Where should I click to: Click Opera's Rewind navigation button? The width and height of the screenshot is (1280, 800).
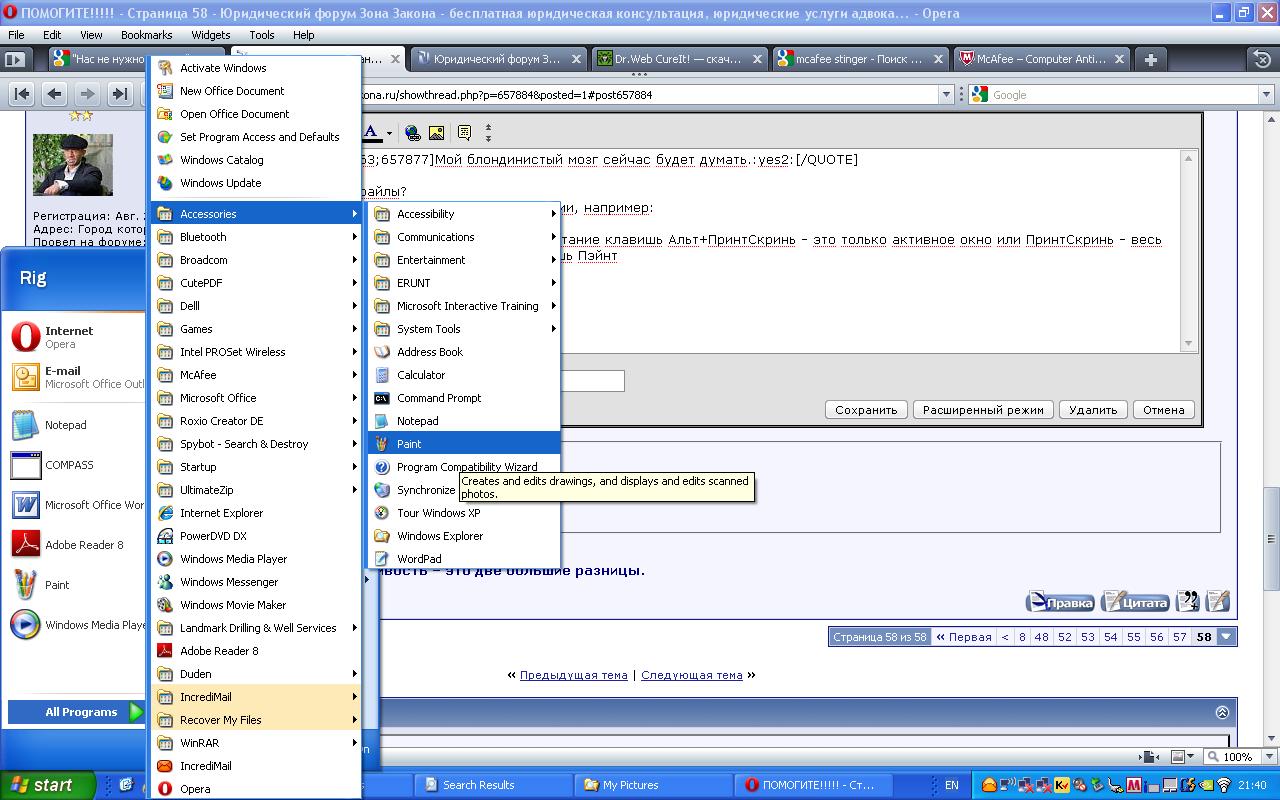22,94
